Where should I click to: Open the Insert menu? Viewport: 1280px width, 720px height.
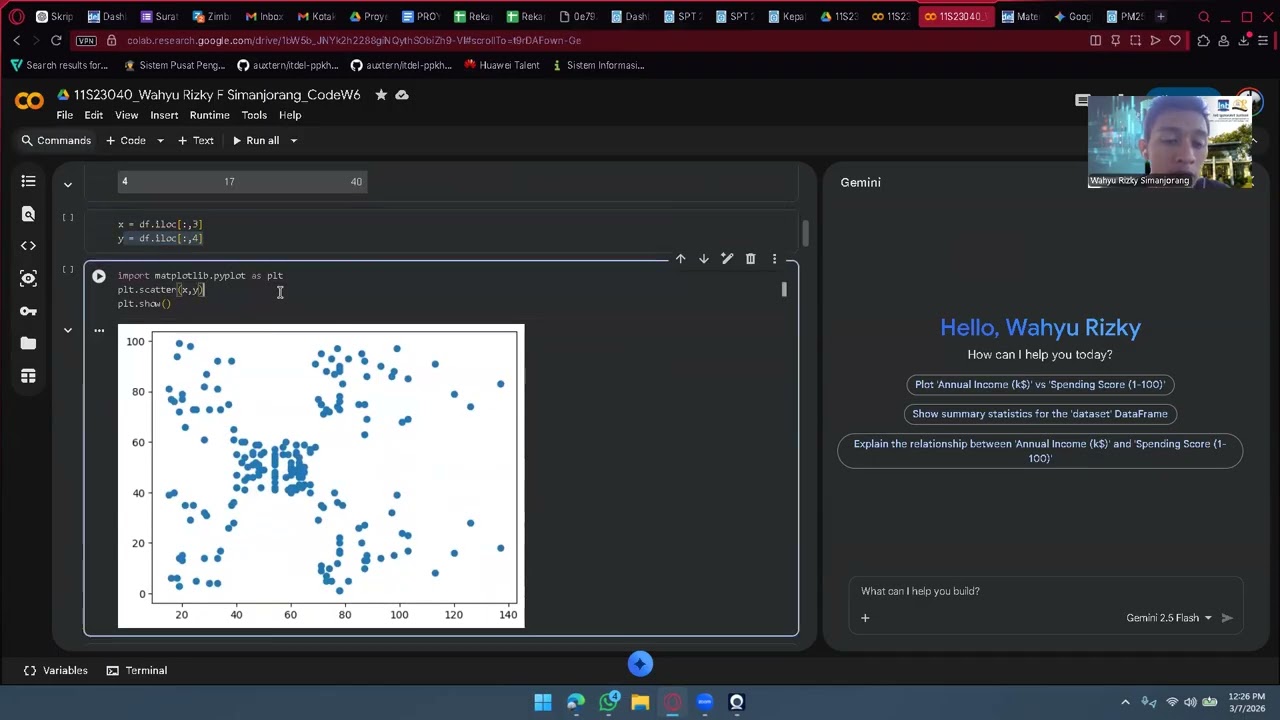164,115
